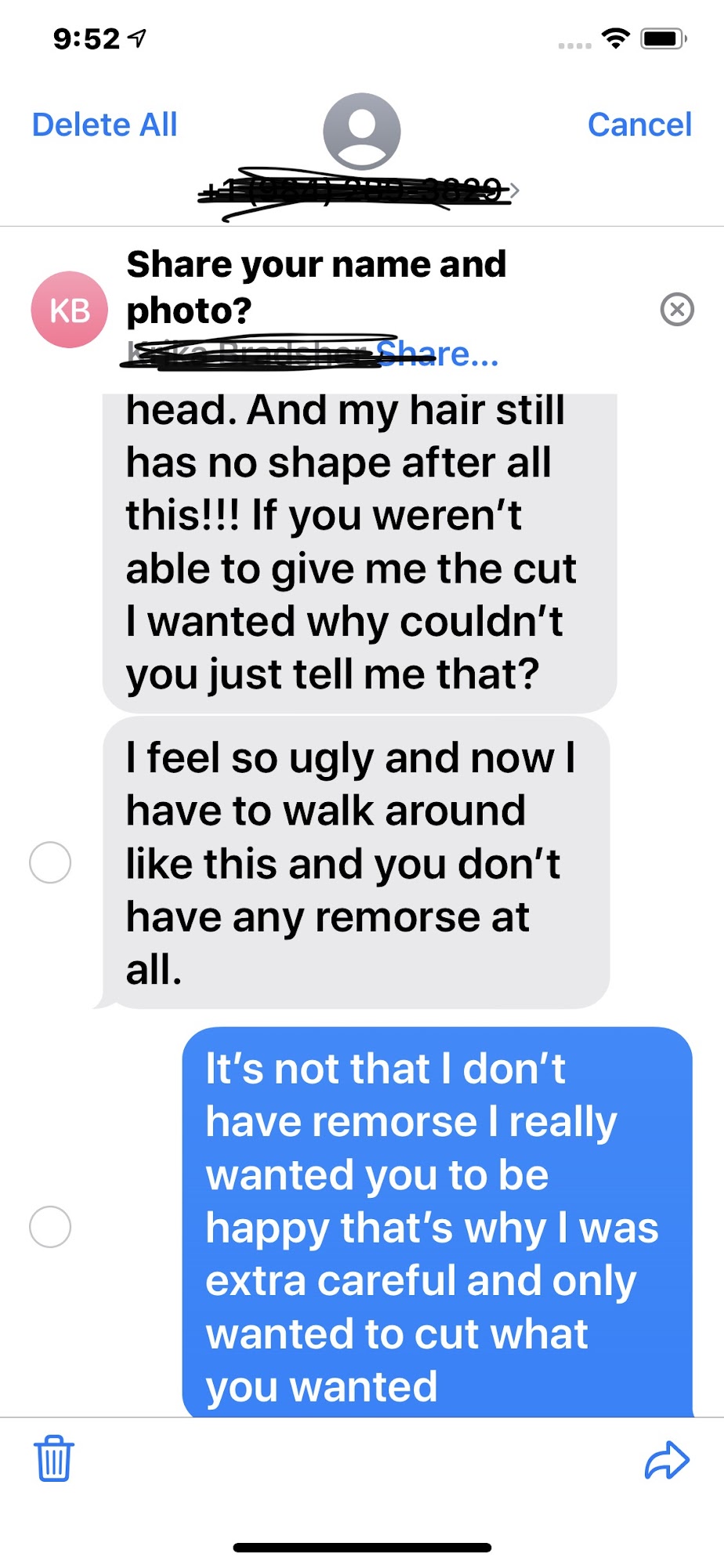The image size is (724, 1568).
Task: Tap the 9:52 clock in status bar
Action: pyautogui.click(x=86, y=38)
